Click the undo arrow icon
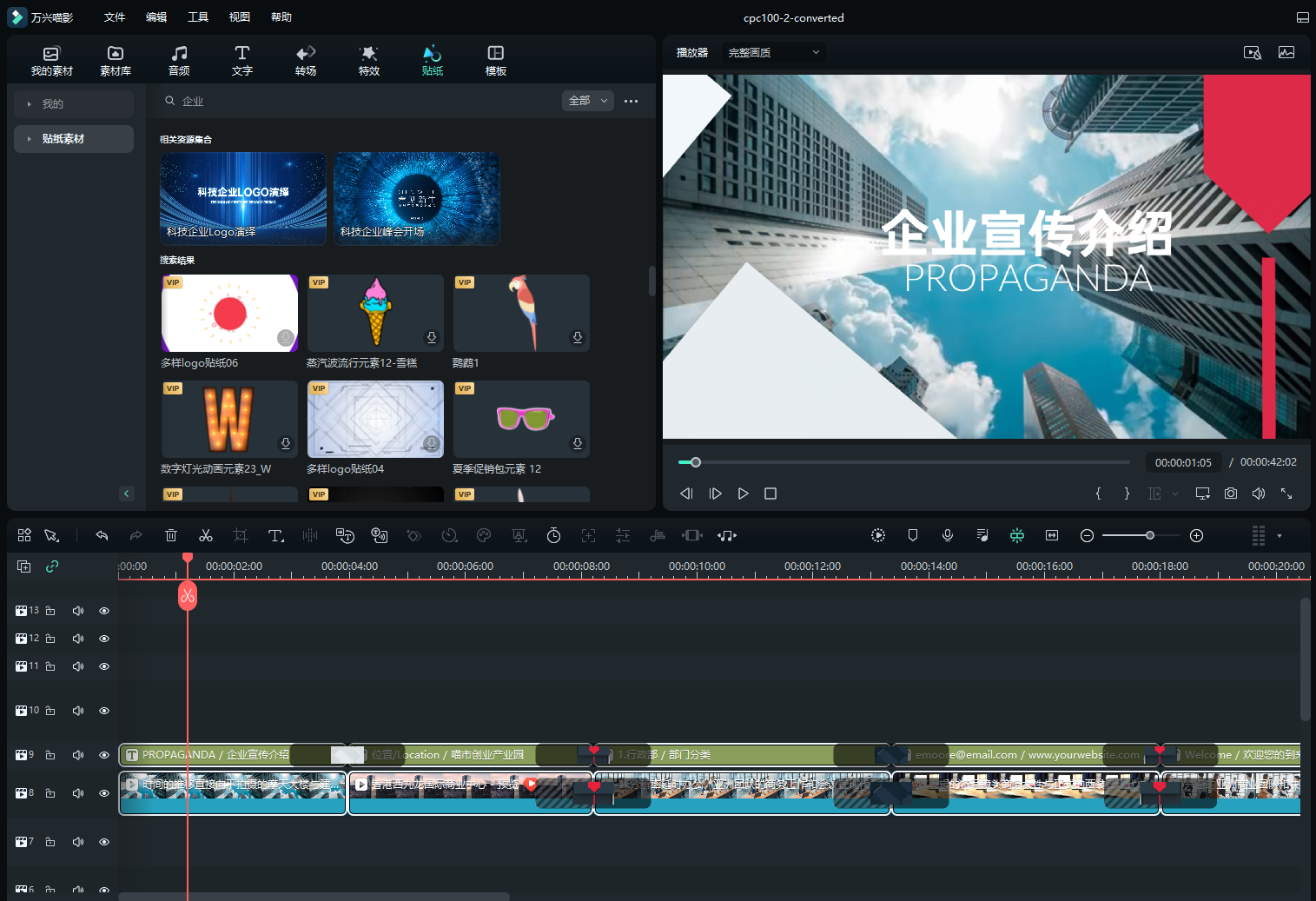Screen dimensions: 1316x901 pos(102,536)
